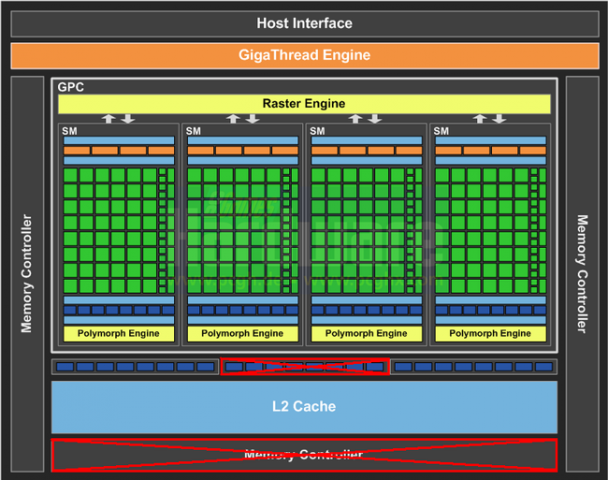Click the third SM's Polymorph Engine
Viewport: 608px width, 480px height.
click(x=366, y=333)
